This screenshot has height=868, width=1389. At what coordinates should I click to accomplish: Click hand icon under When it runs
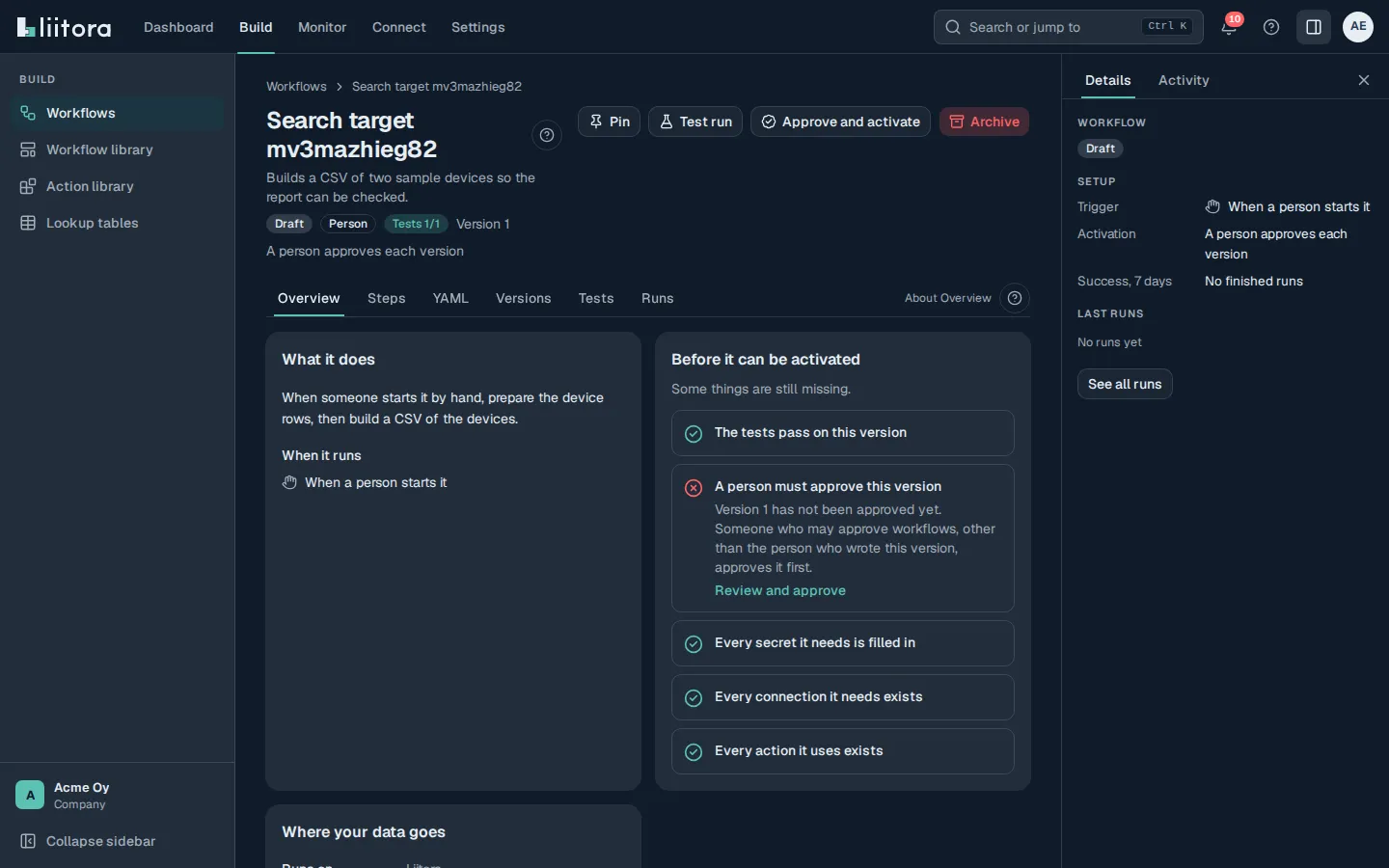pos(289,482)
